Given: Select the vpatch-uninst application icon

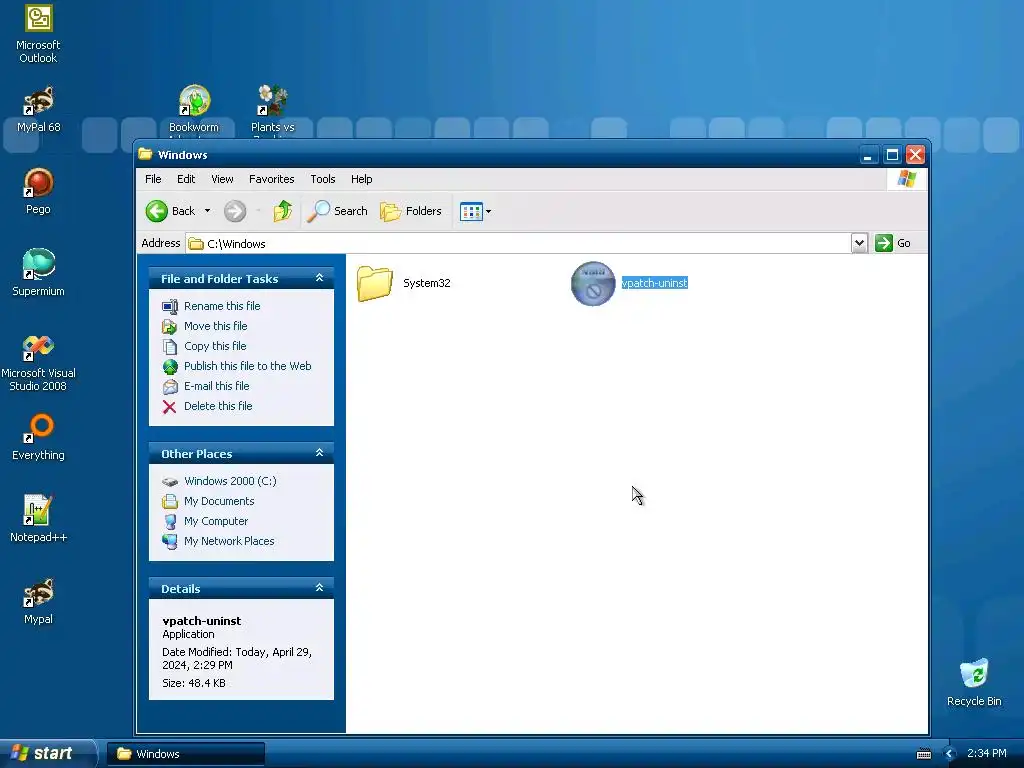Looking at the screenshot, I should coord(593,283).
